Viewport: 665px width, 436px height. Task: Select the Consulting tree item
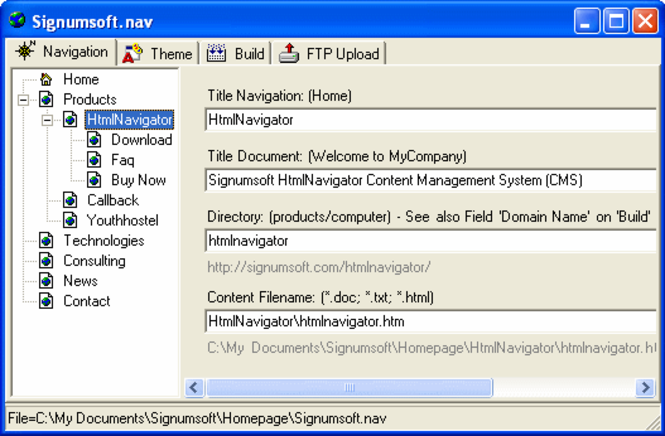point(94,260)
